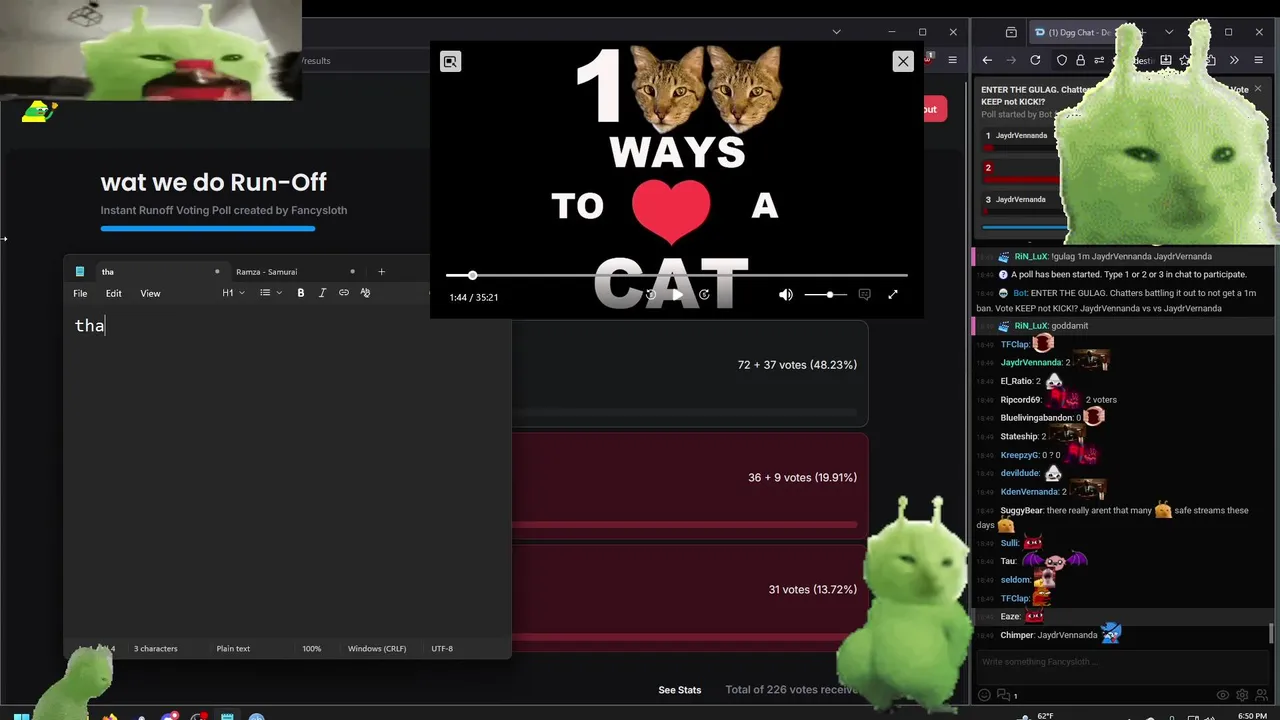Click 'Windows (CRLF)' line ending

(377, 649)
